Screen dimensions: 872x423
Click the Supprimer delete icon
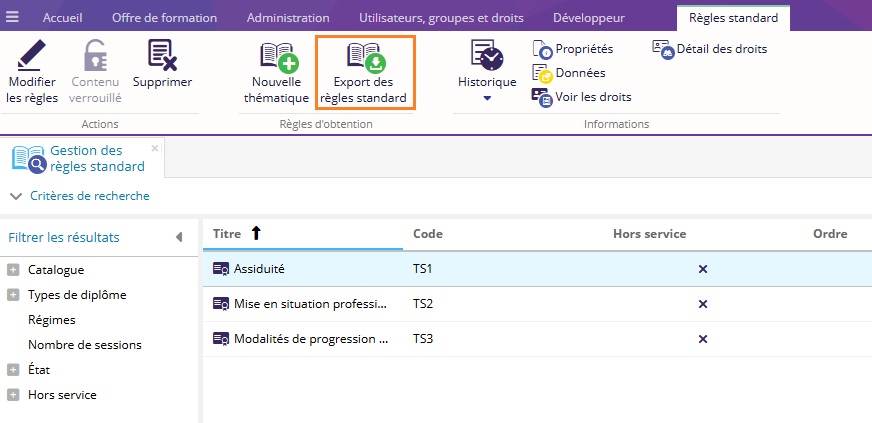pos(162,55)
